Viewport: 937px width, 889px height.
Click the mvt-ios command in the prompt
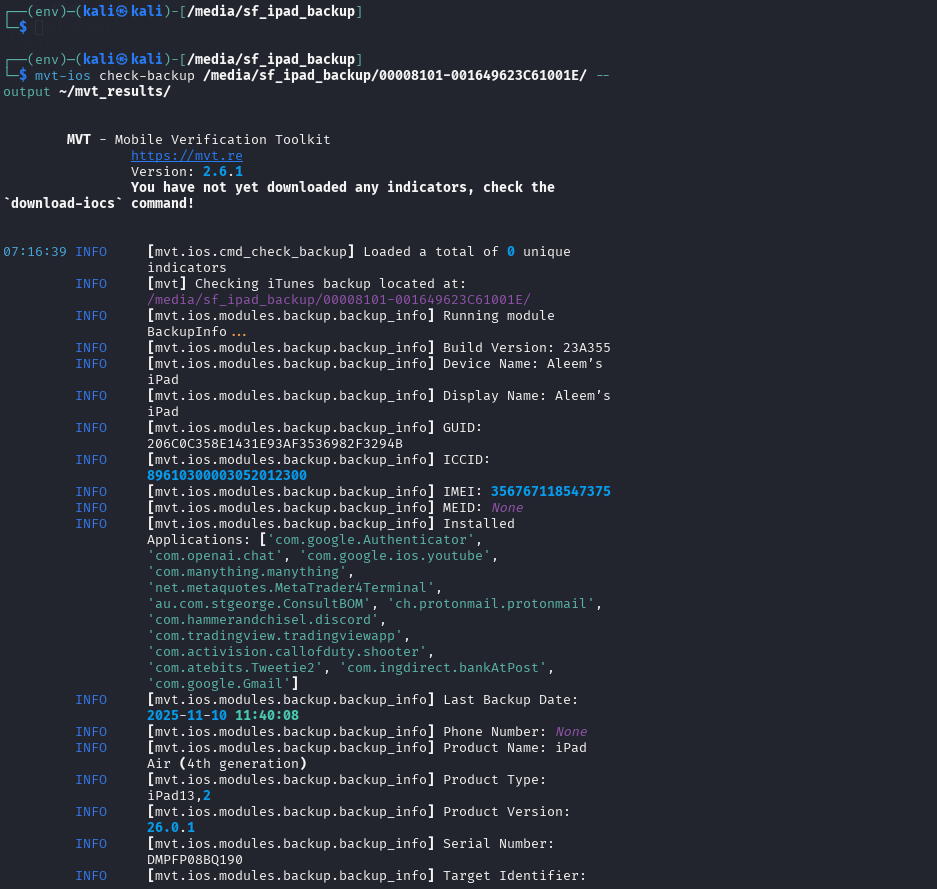[62, 75]
